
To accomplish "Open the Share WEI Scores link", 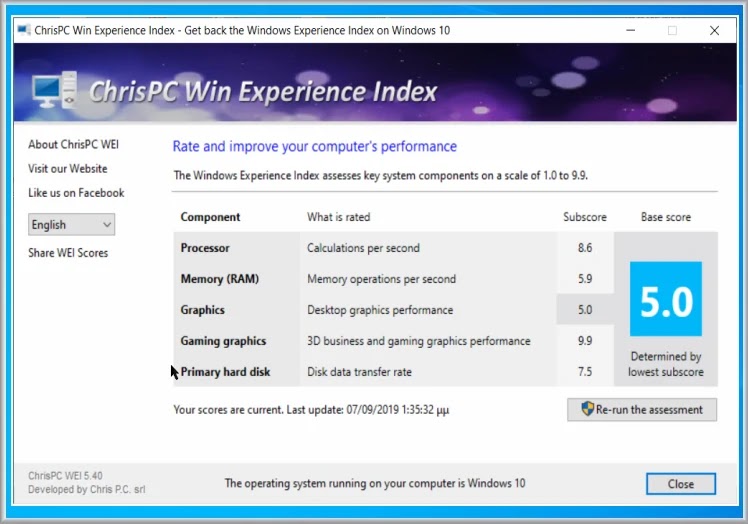I will (x=68, y=253).
